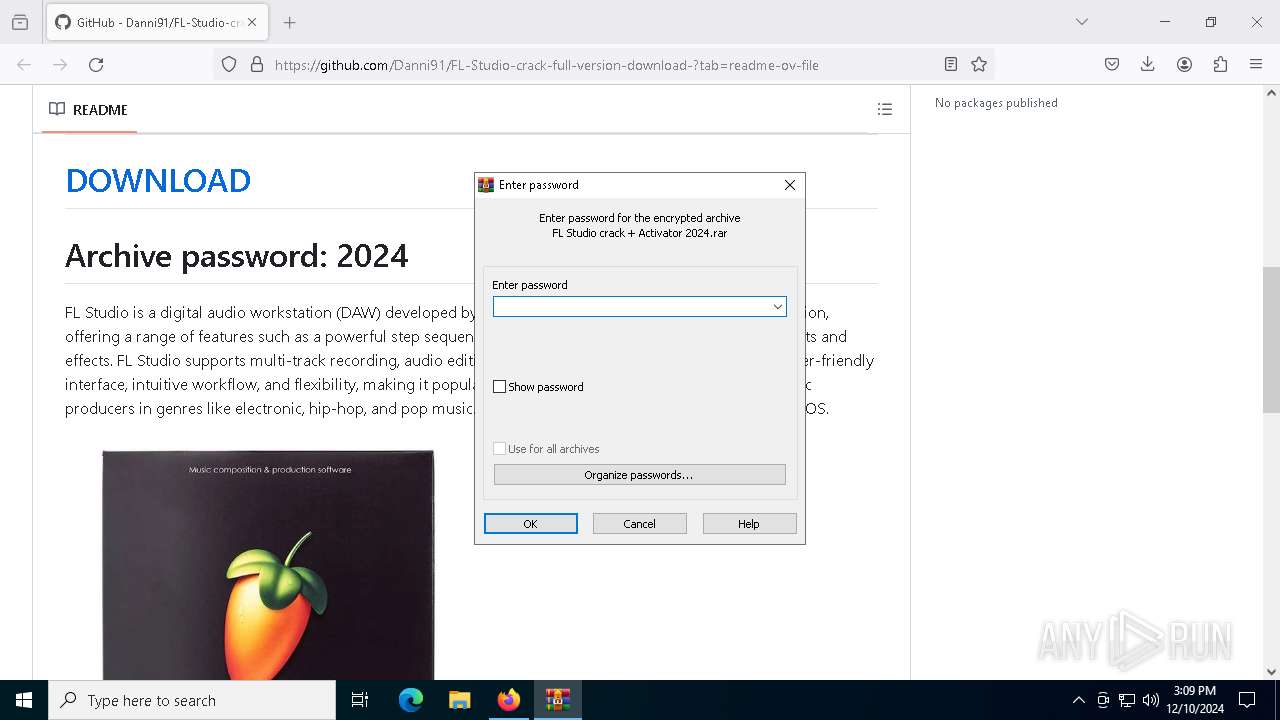This screenshot has width=1280, height=720.
Task: Click scrollbar down arrow
Action: [x=1271, y=672]
